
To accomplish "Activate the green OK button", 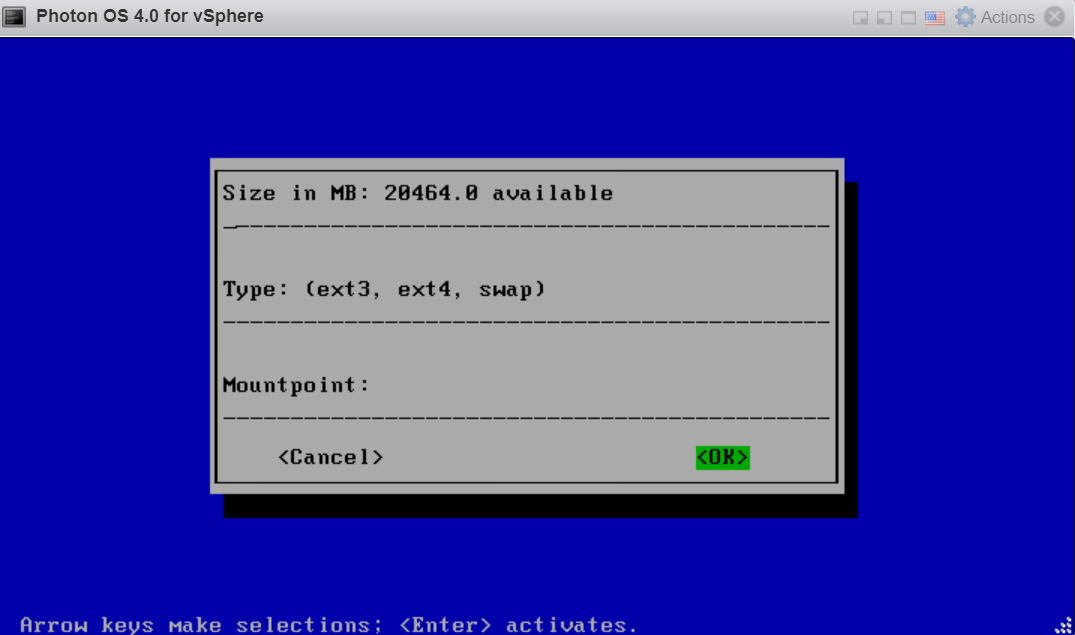I will click(x=722, y=457).
